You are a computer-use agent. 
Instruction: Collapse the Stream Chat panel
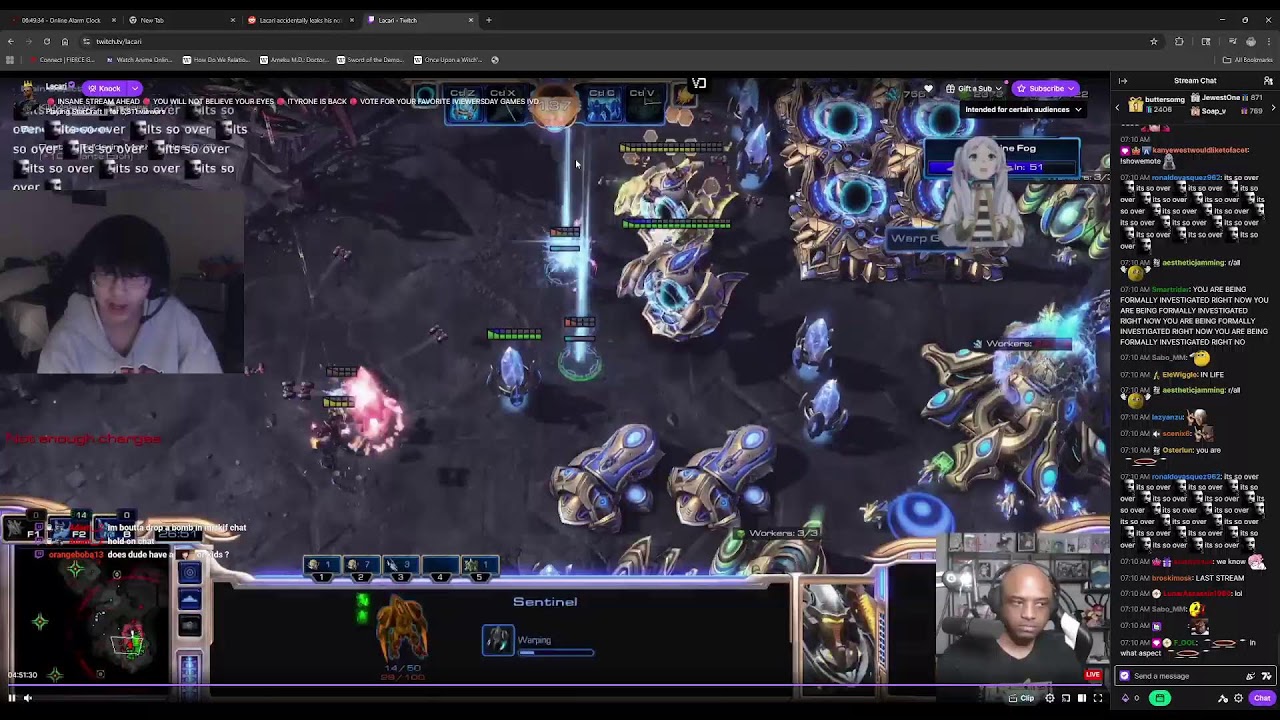coord(1123,81)
